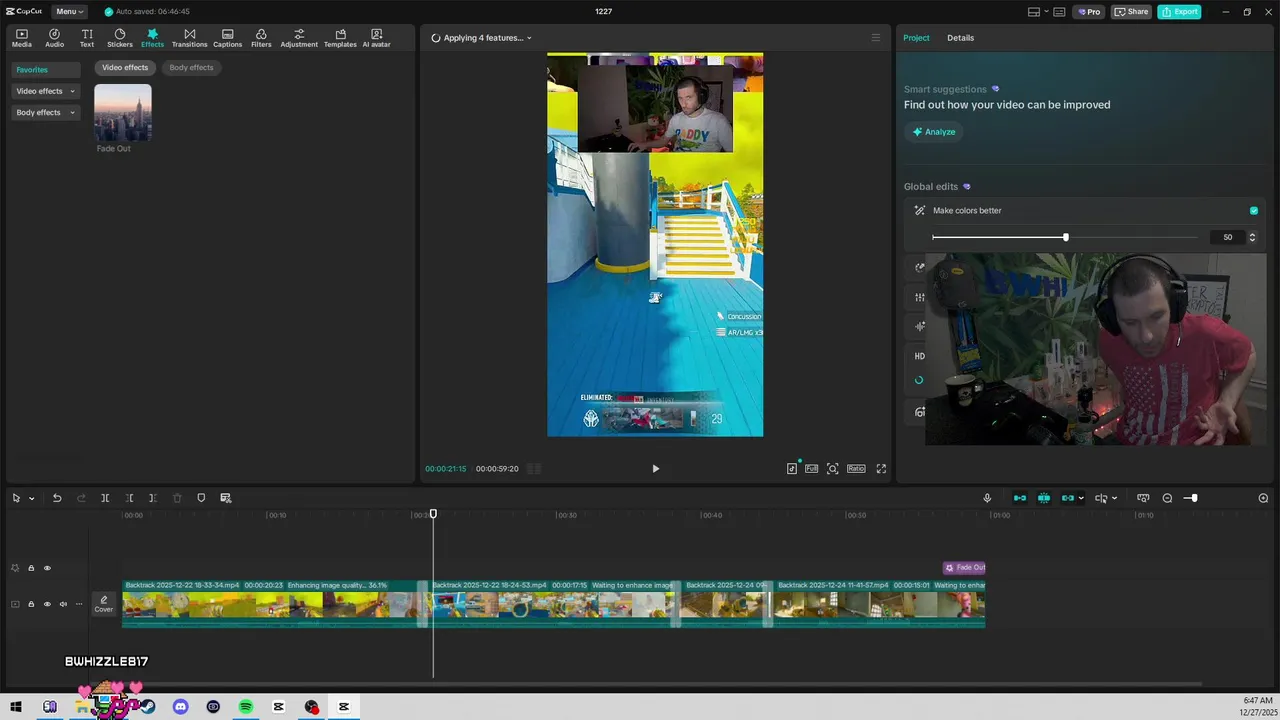Open the Templates panel

pos(340,38)
